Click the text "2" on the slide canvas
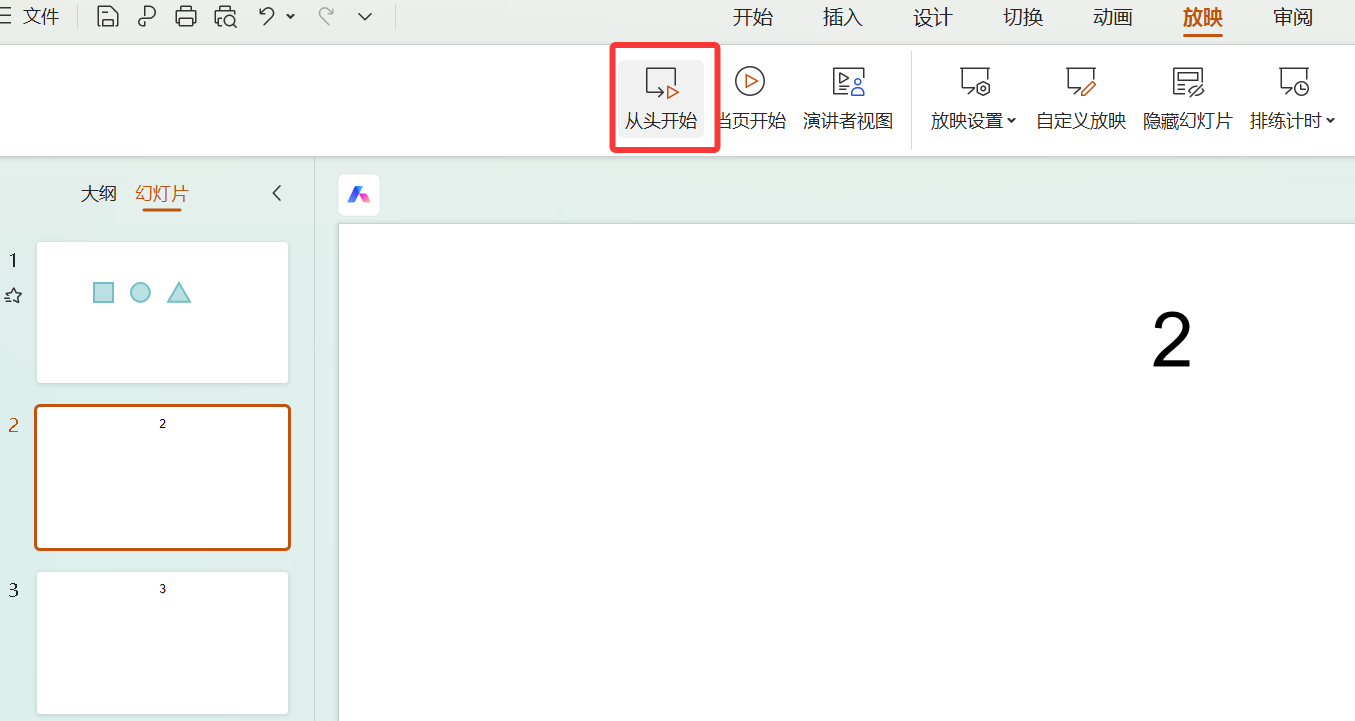This screenshot has width=1355, height=721. [1172, 341]
